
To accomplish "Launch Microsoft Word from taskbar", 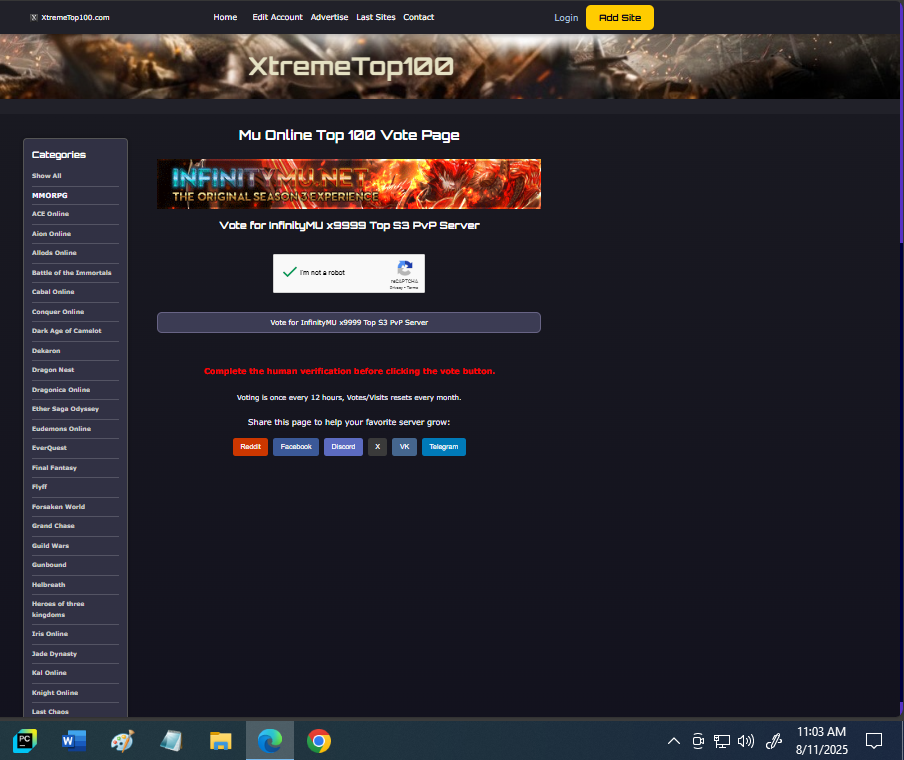I will point(74,740).
